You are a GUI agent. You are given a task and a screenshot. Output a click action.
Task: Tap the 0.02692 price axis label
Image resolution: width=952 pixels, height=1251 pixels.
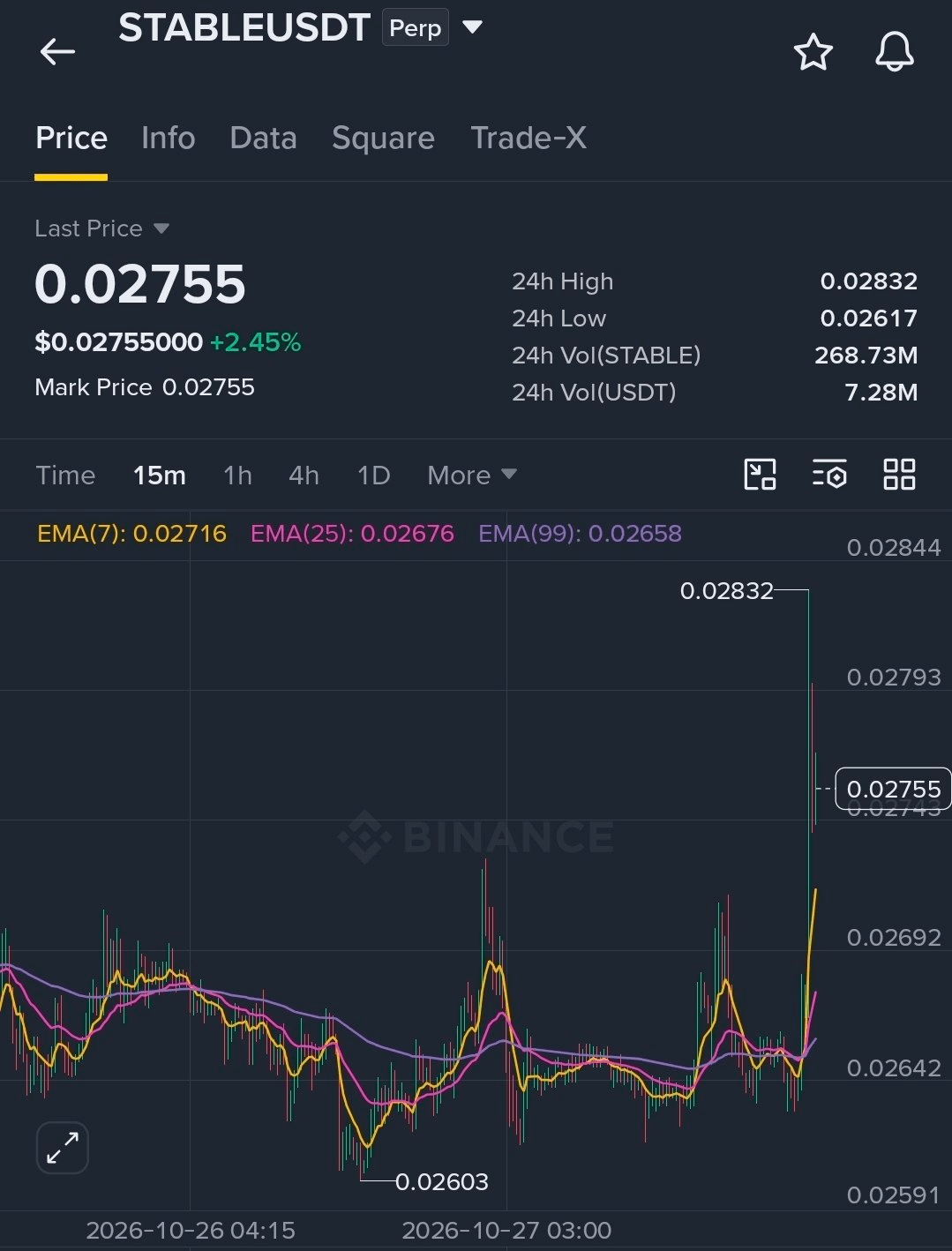[894, 937]
